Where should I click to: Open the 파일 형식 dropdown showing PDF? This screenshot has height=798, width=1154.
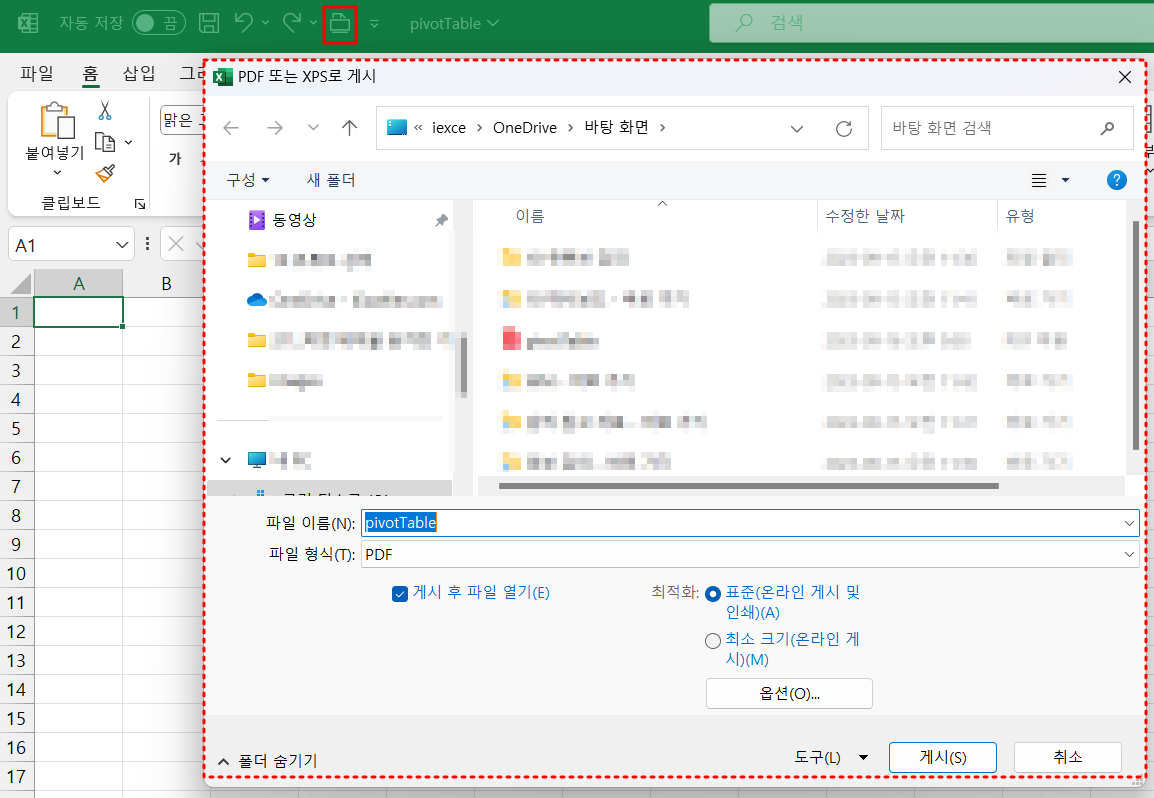1129,552
